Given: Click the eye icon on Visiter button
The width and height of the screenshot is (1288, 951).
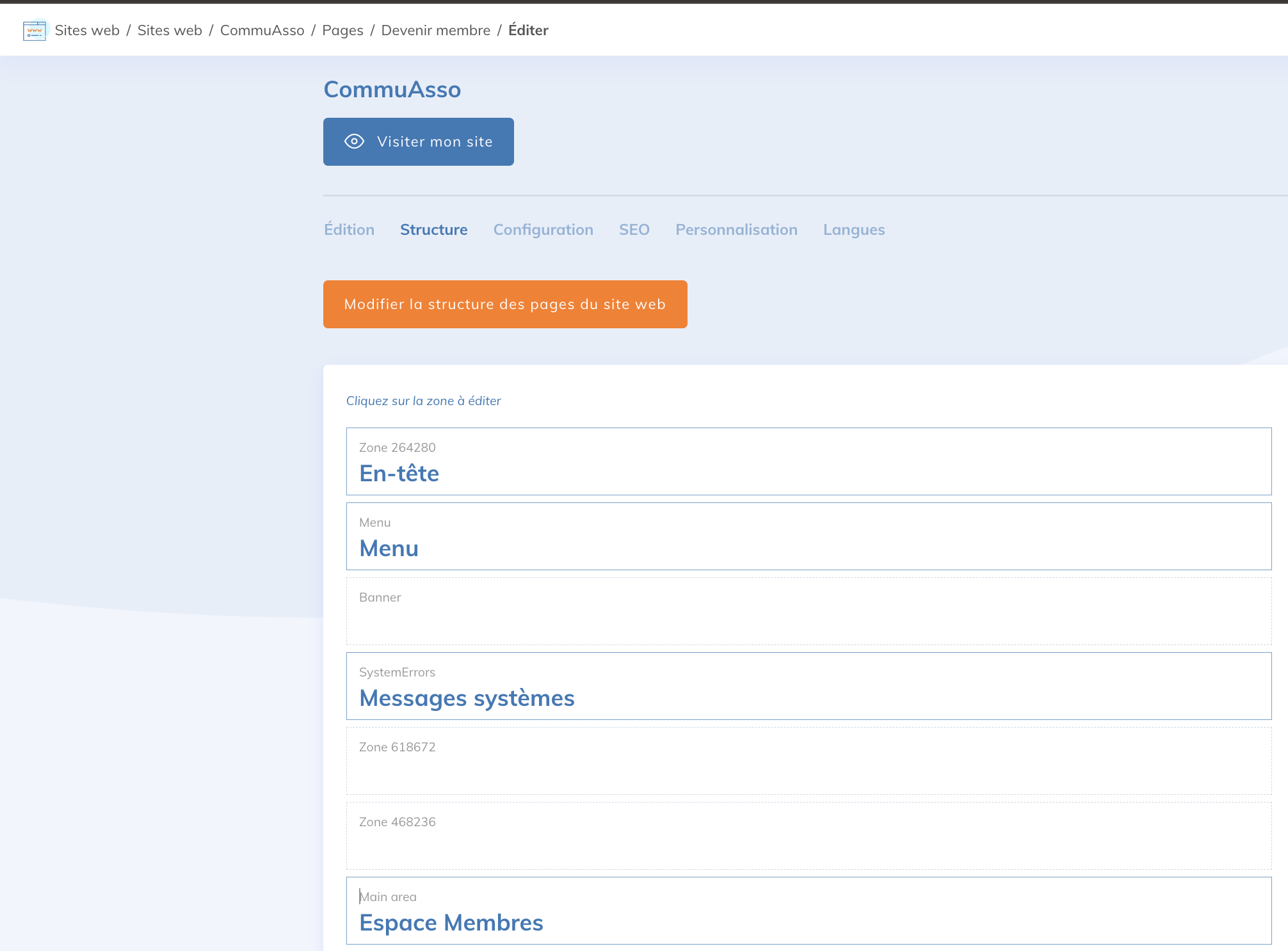Looking at the screenshot, I should point(354,141).
